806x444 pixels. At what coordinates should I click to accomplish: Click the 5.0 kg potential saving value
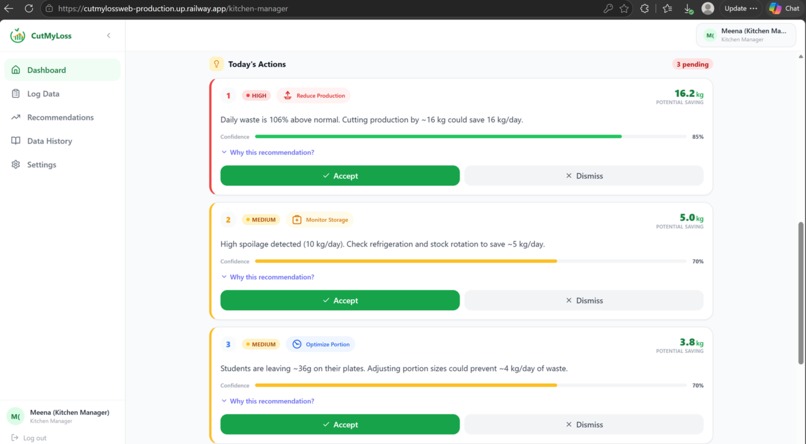(691, 218)
